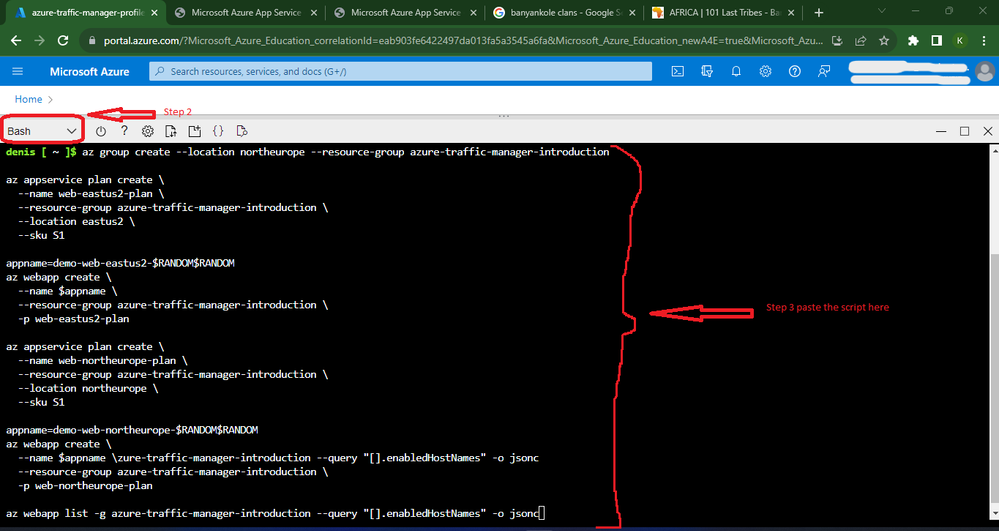Screen dimensions: 999x531
Task: Open Chrome three-dot menu
Action: tap(984, 40)
